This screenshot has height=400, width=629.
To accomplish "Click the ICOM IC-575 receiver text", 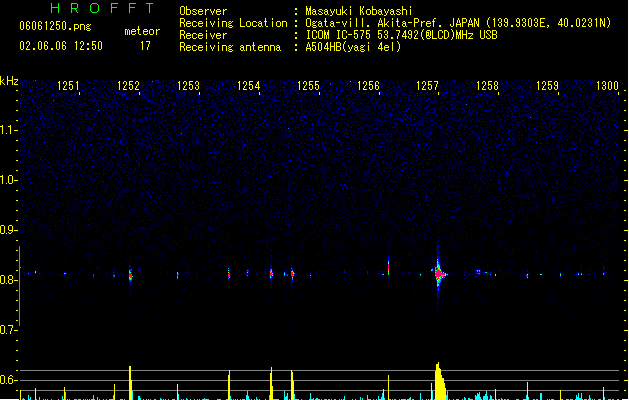I will click(401, 35).
